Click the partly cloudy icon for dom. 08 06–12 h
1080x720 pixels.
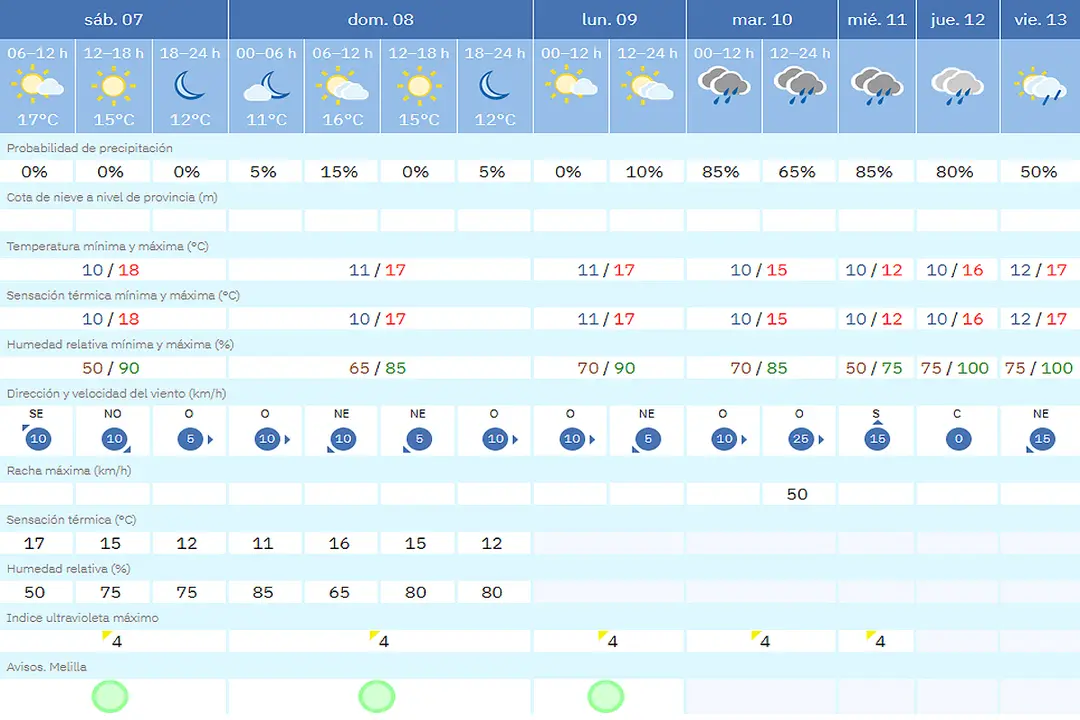pyautogui.click(x=342, y=87)
